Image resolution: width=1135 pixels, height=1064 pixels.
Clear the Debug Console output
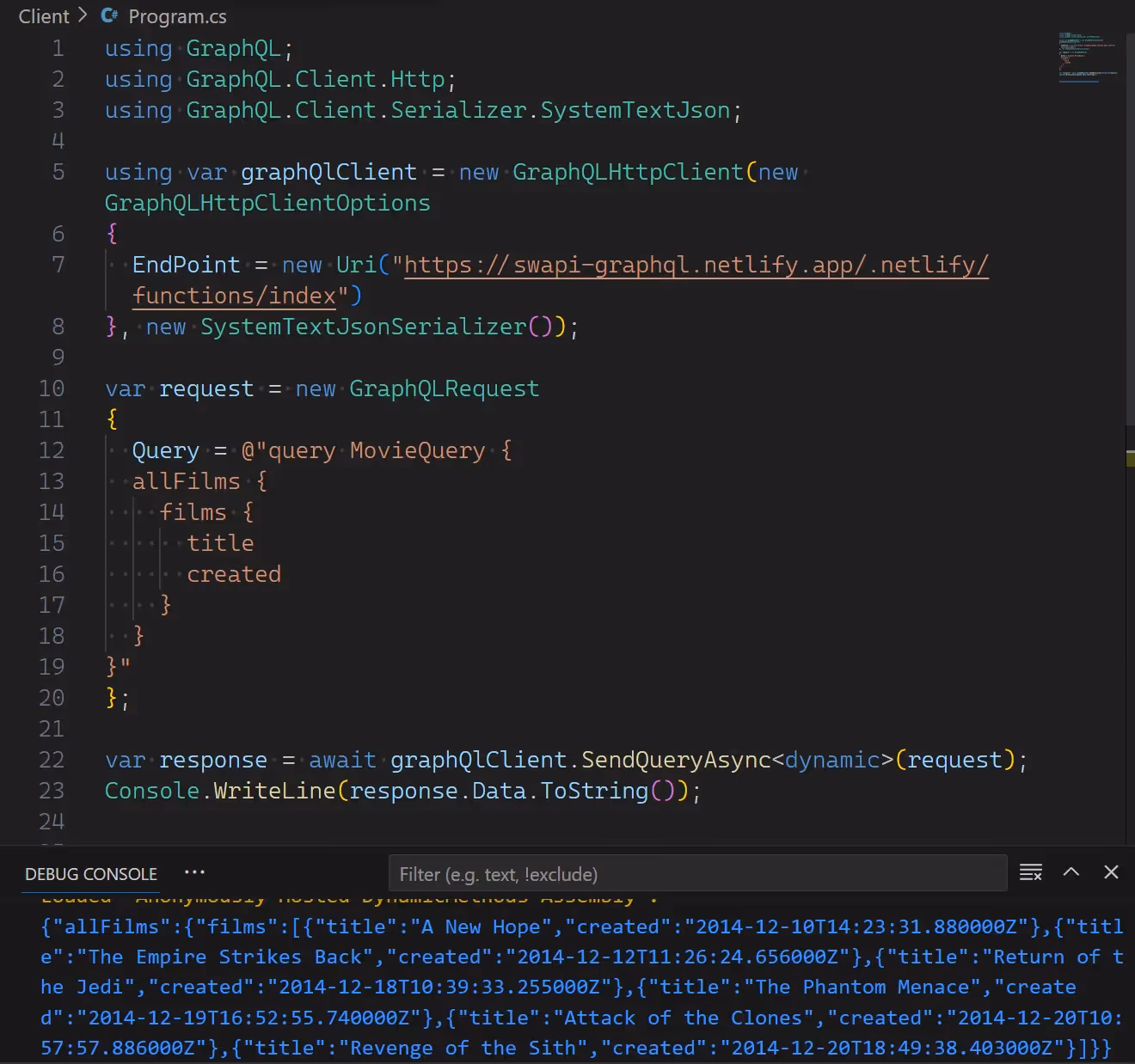click(x=1030, y=872)
